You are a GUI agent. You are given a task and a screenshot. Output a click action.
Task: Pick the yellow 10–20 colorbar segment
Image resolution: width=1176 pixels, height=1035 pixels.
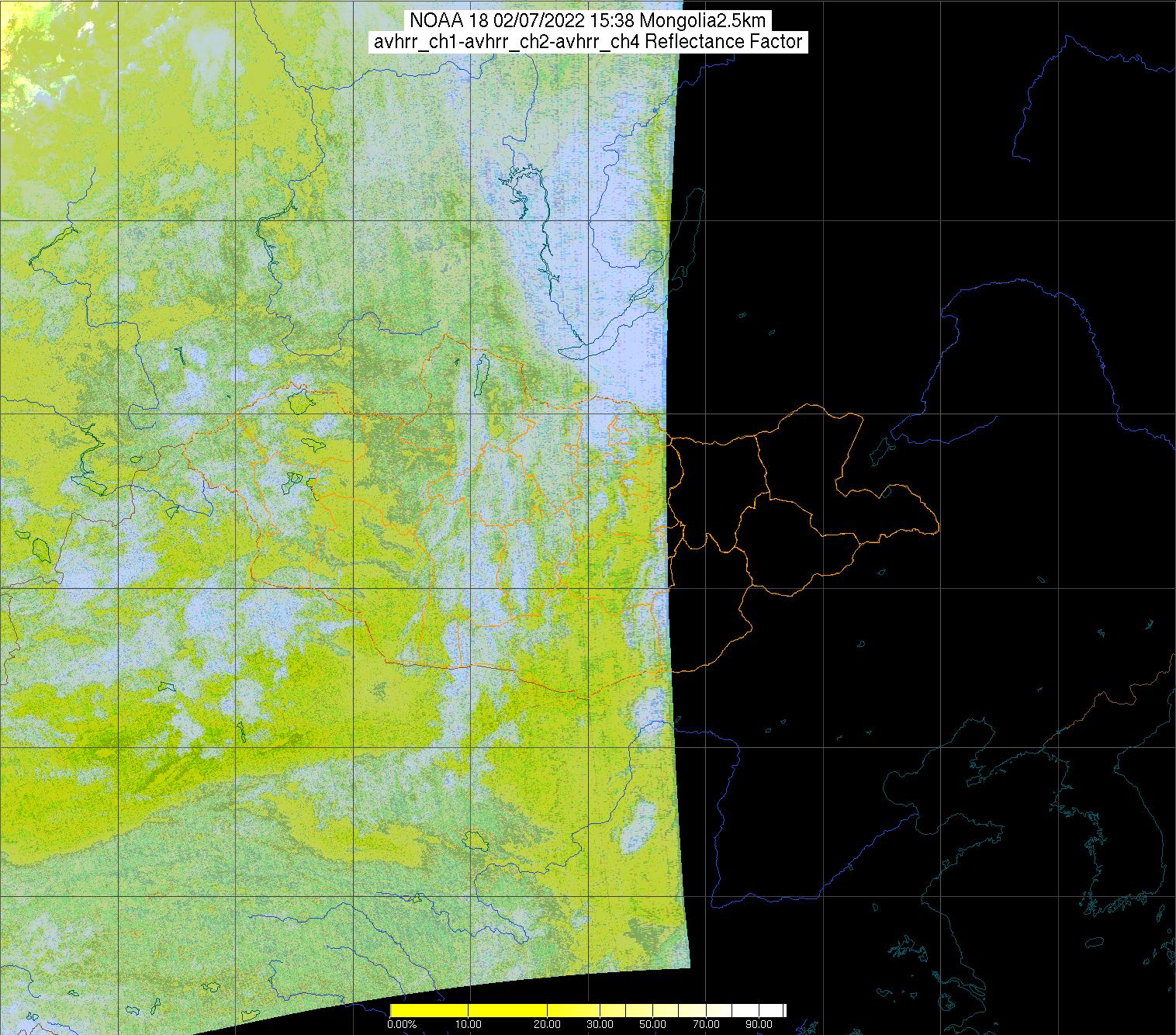click(508, 1010)
